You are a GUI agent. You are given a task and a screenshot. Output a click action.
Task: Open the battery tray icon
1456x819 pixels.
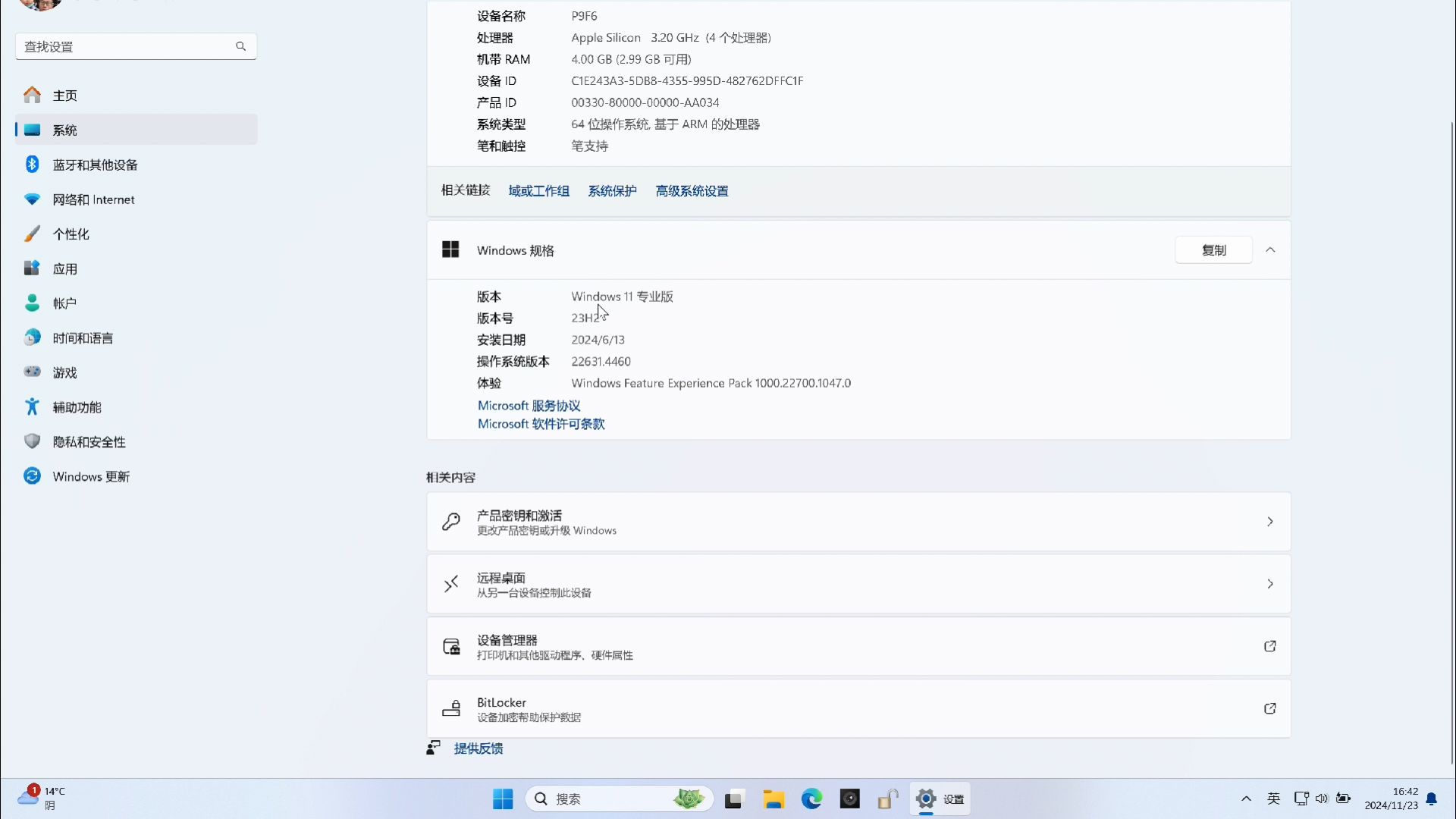(x=1343, y=799)
